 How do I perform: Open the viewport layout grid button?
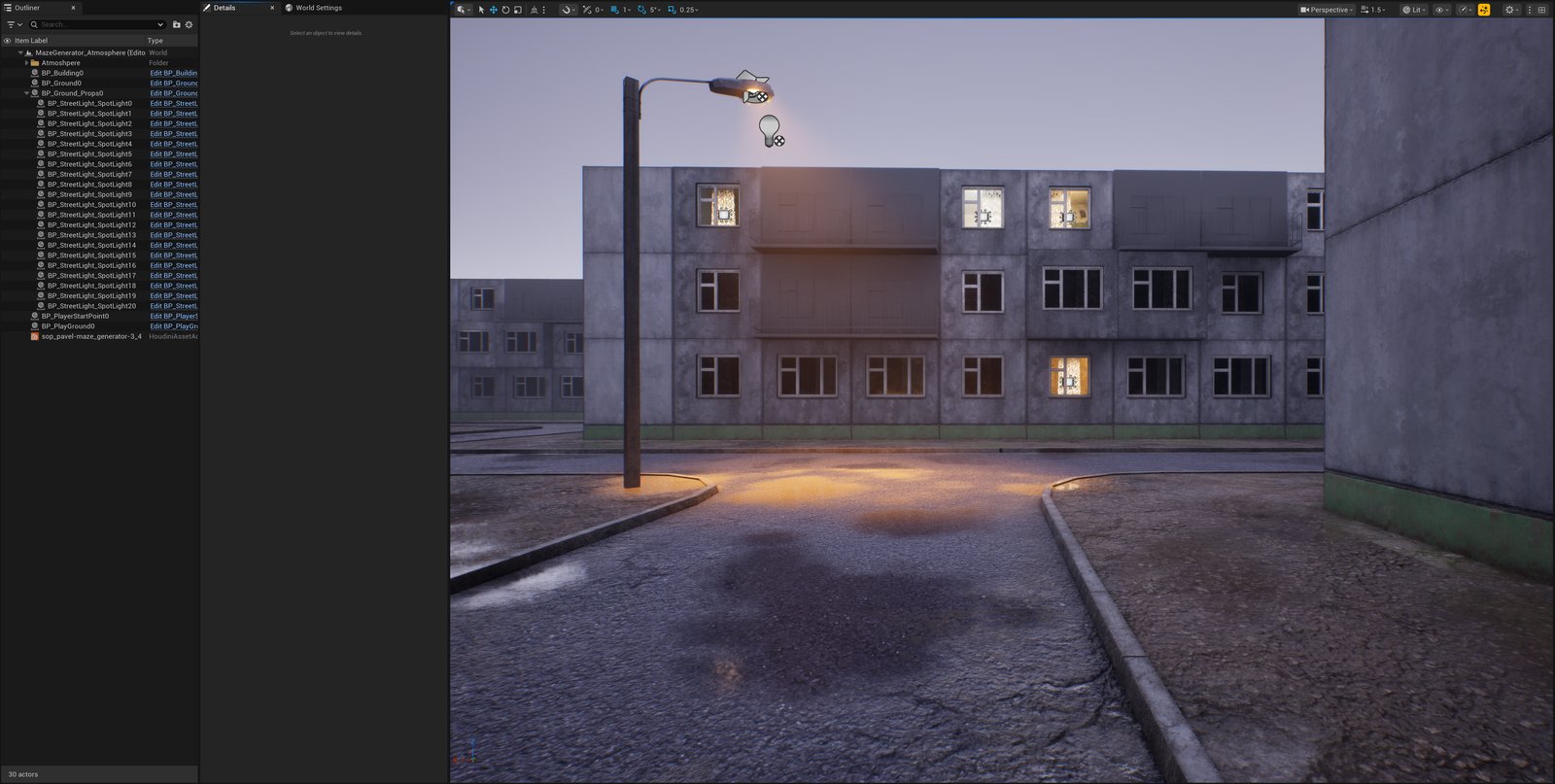pos(1541,10)
